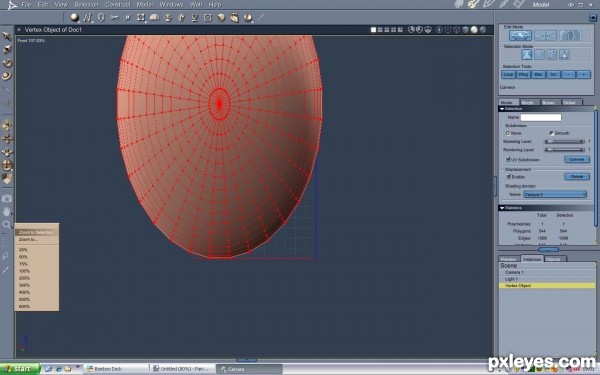Screen dimensions: 600x375
Task: Switch to the Bones tab
Action: pyautogui.click(x=549, y=102)
